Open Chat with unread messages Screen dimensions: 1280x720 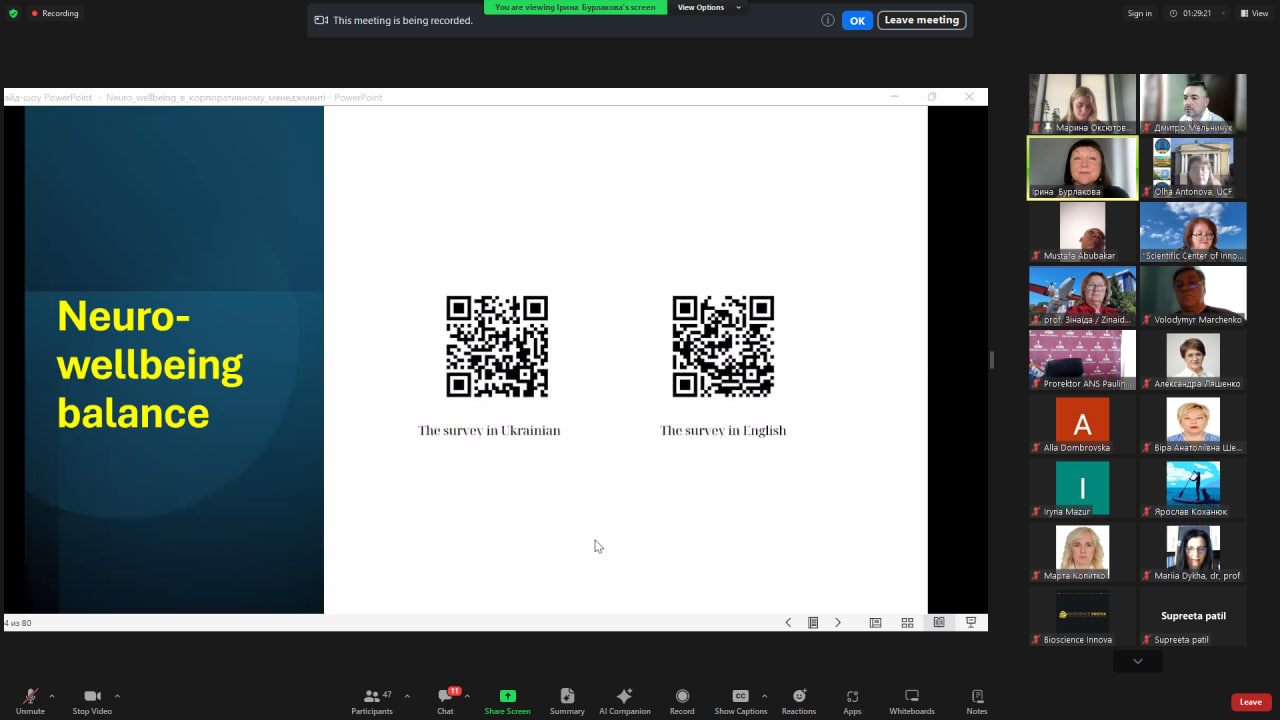[445, 701]
